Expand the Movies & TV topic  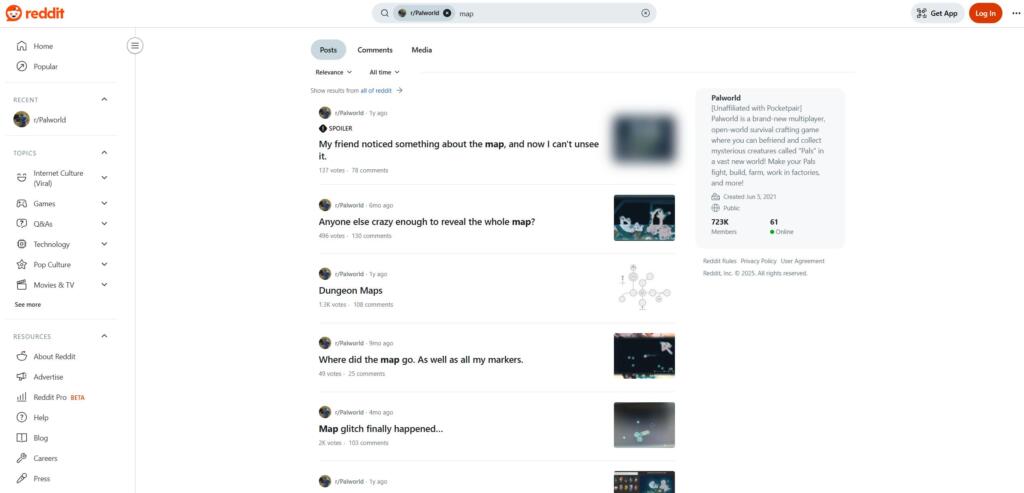104,285
